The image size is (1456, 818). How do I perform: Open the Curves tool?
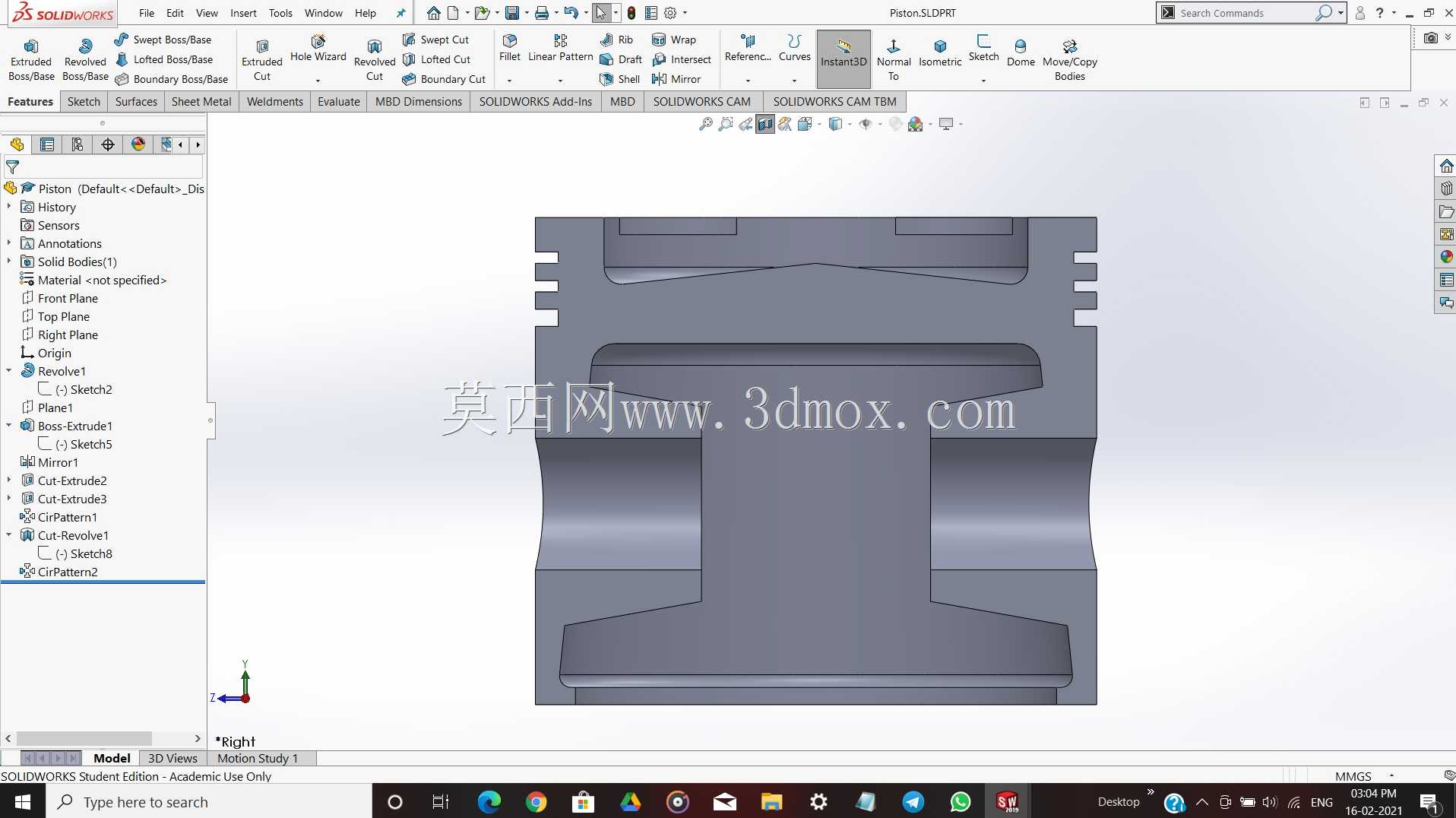pyautogui.click(x=795, y=48)
